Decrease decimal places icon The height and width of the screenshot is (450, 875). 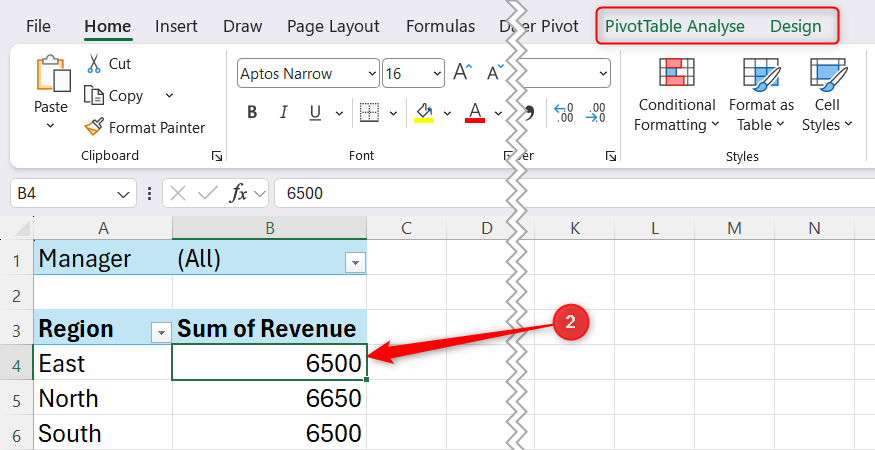596,113
